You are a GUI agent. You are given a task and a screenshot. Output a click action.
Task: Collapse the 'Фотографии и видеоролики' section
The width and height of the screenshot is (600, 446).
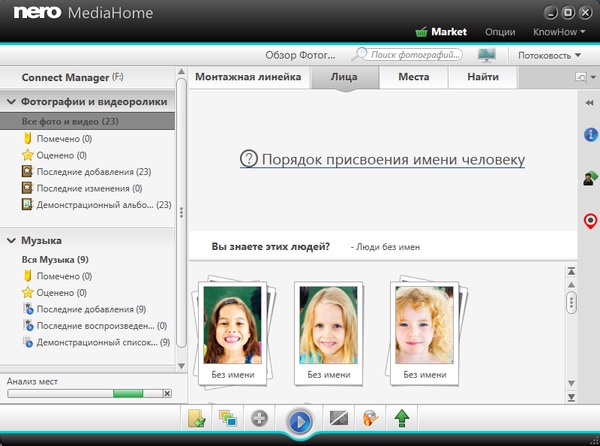[11, 101]
